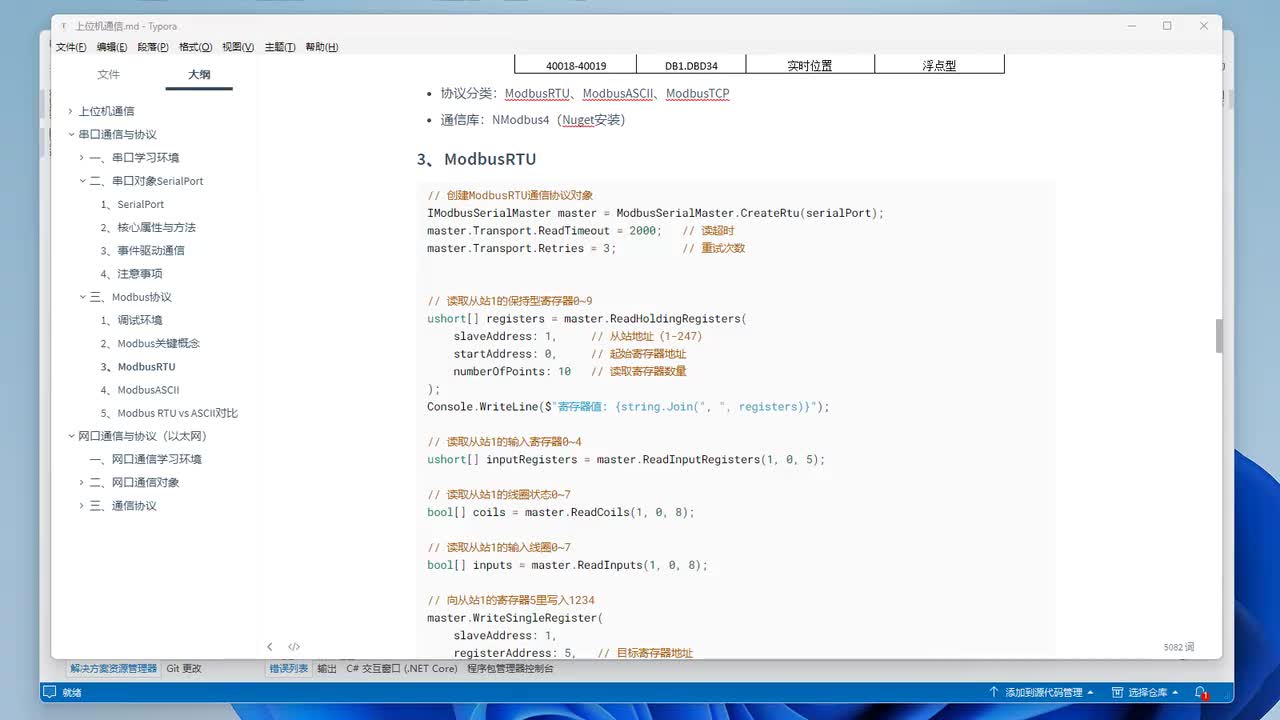Select 3、ModbusRTU in the outline
This screenshot has width=1280, height=720.
[x=138, y=367]
